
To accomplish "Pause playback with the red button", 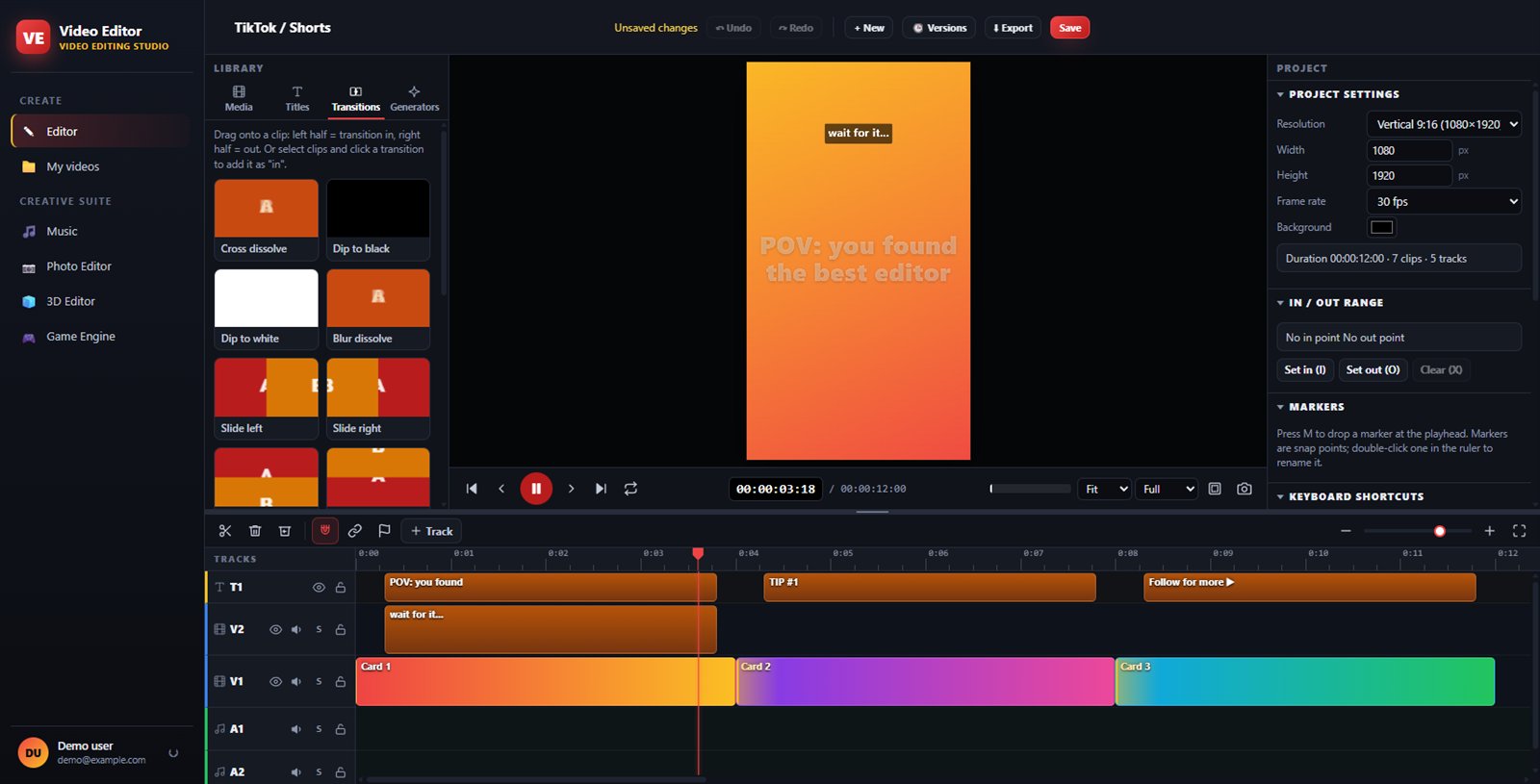I will (x=536, y=489).
